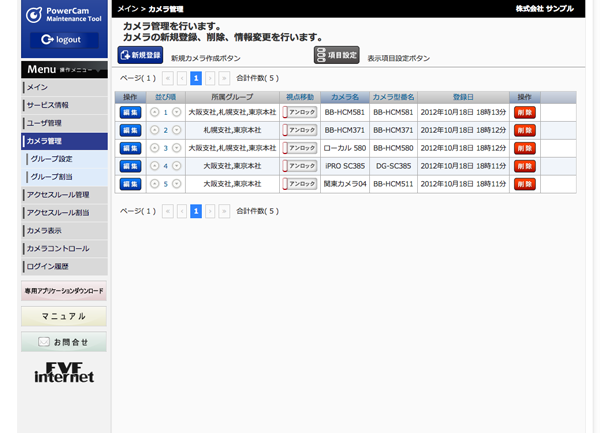Sort by 並び順 column header

(x=165, y=97)
